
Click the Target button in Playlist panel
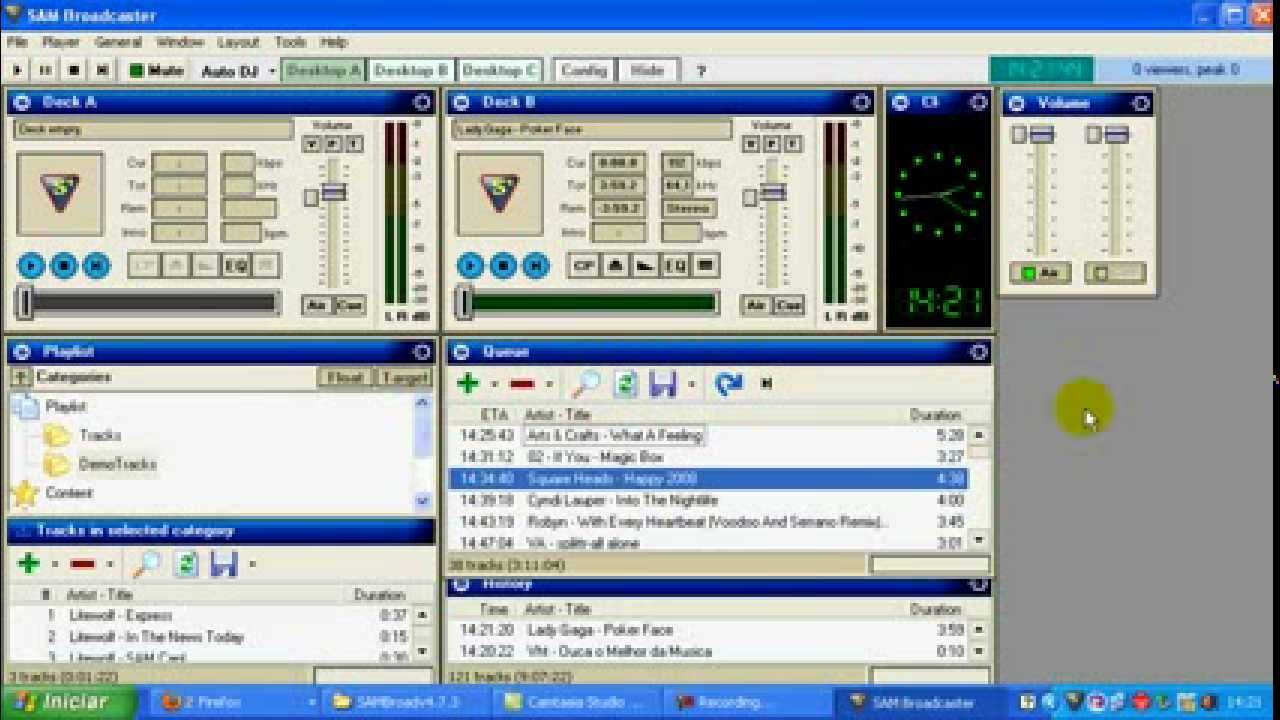[x=404, y=377]
